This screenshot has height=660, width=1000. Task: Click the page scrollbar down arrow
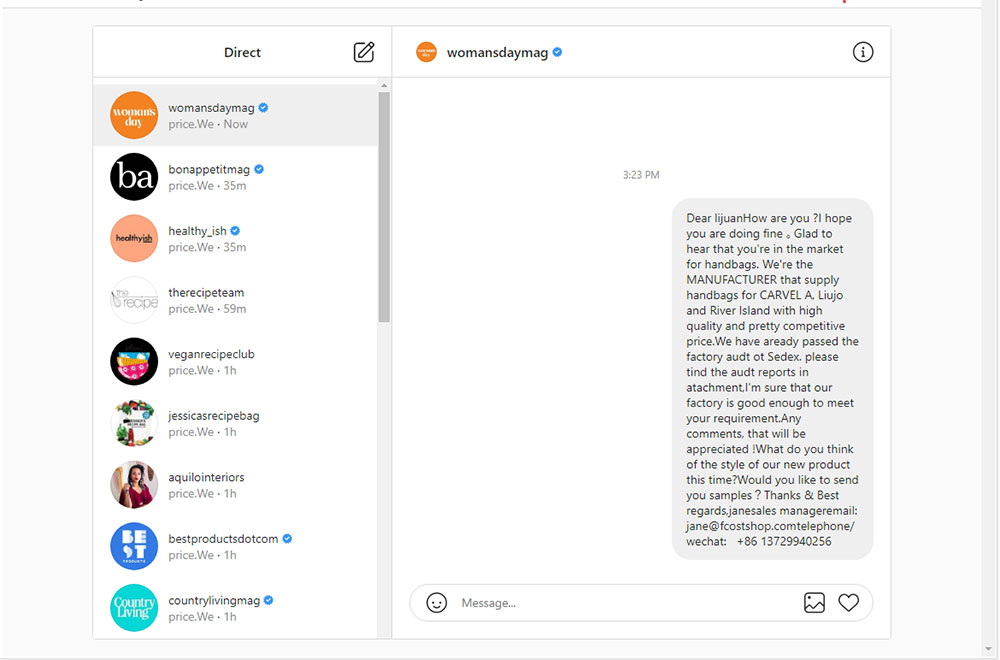click(x=988, y=649)
